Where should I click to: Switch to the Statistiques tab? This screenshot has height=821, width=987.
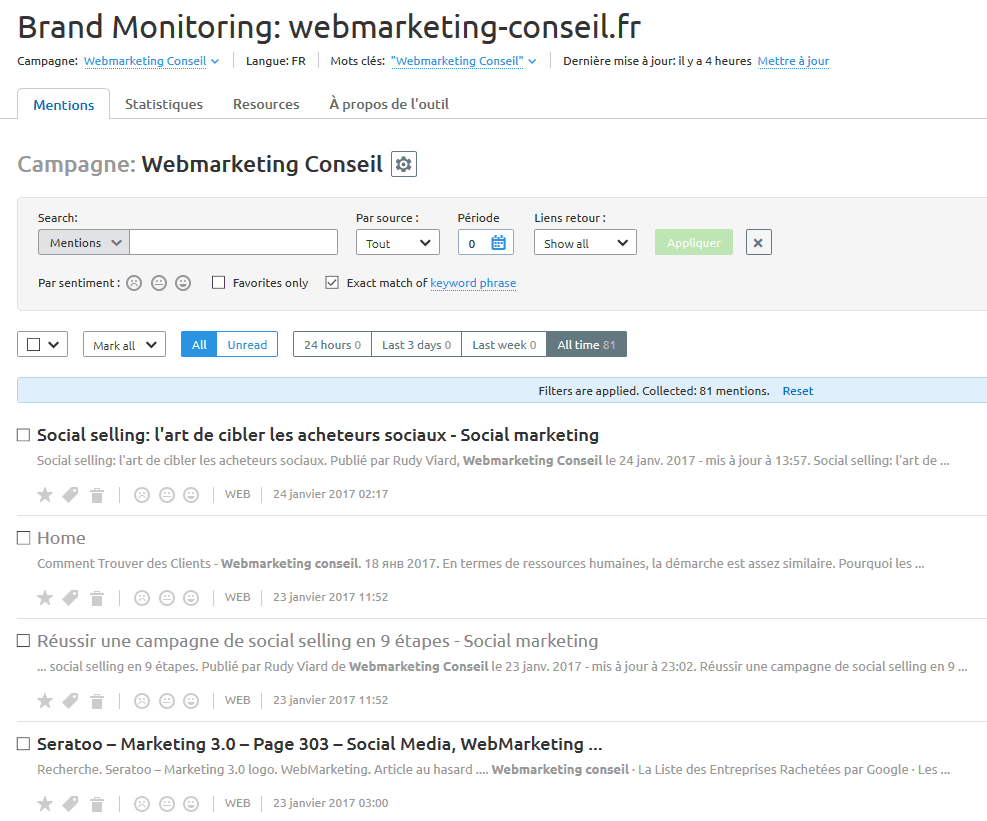click(x=164, y=104)
